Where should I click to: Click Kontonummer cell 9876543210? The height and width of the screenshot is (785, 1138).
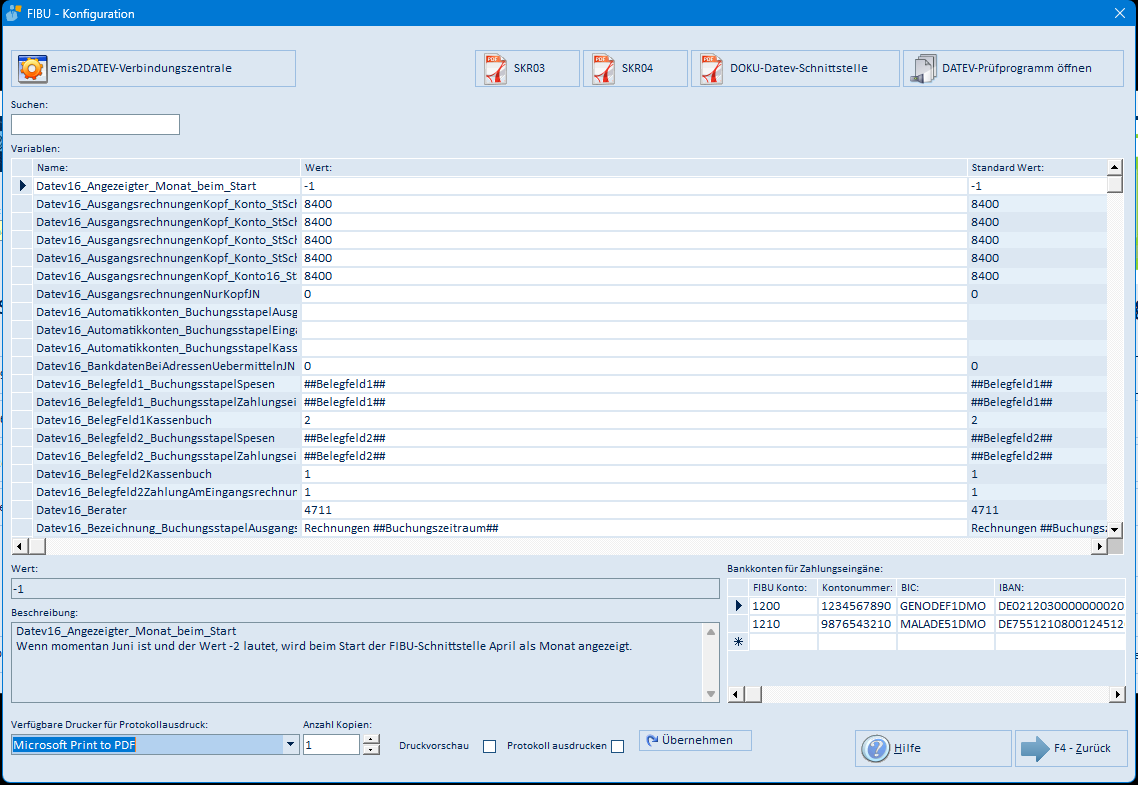(x=857, y=624)
